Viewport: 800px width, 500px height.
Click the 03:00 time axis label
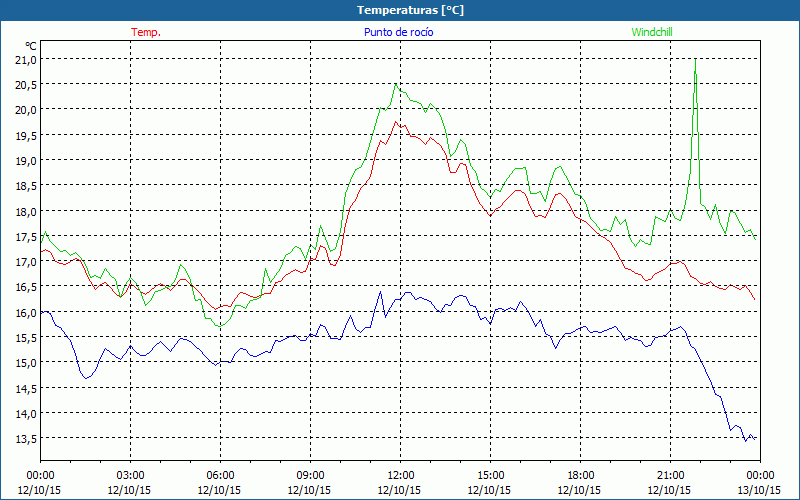pos(130,476)
